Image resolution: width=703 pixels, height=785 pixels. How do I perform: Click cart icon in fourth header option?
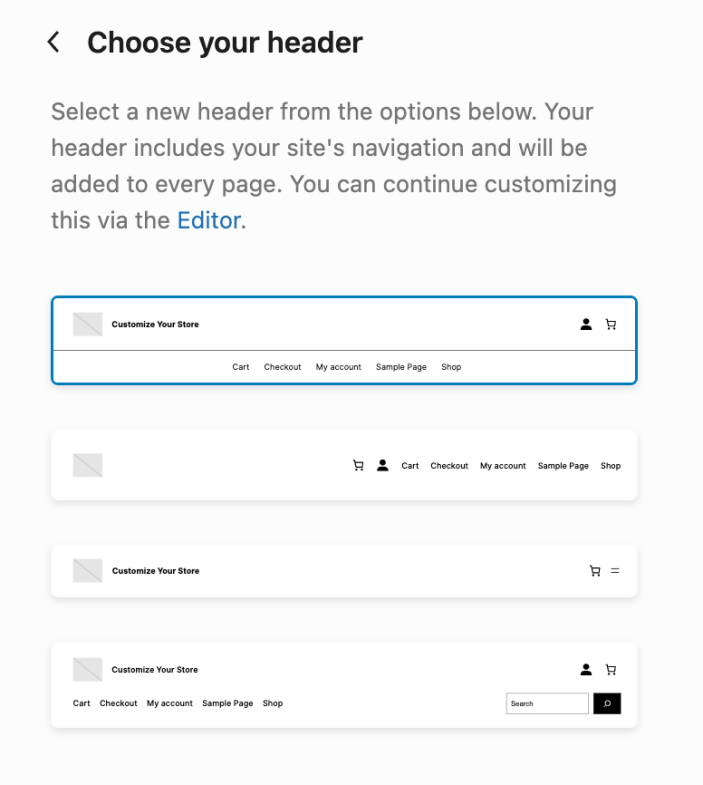click(x=611, y=669)
